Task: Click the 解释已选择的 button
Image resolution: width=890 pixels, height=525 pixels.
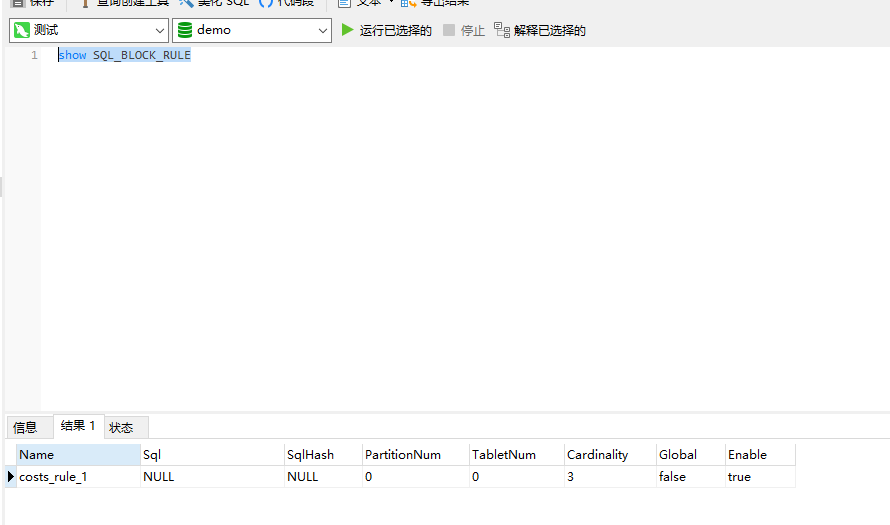Action: (x=549, y=30)
